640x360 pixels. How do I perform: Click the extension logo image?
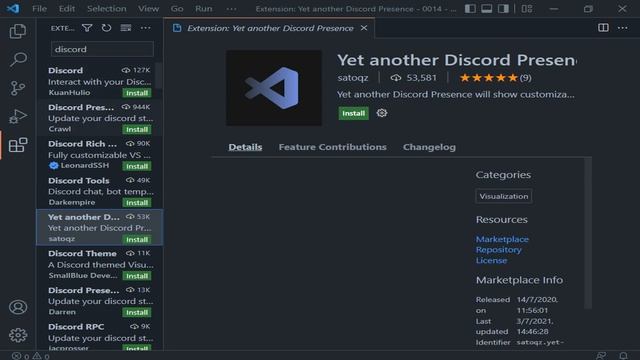coord(274,88)
